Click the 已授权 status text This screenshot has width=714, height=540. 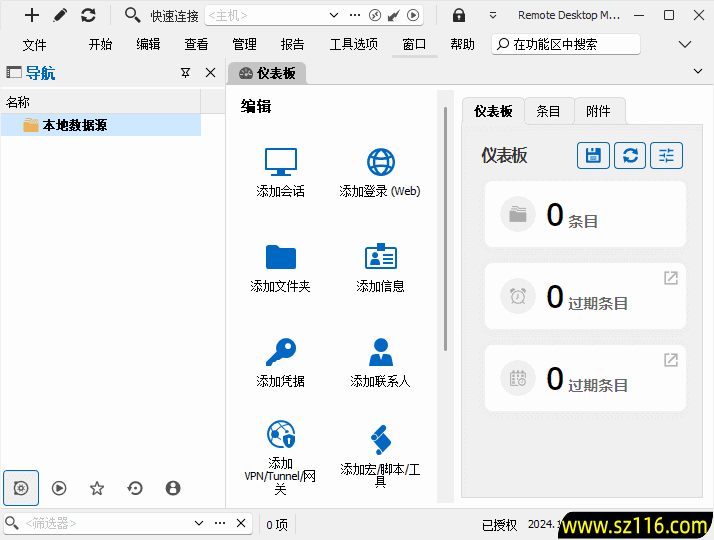coord(500,525)
